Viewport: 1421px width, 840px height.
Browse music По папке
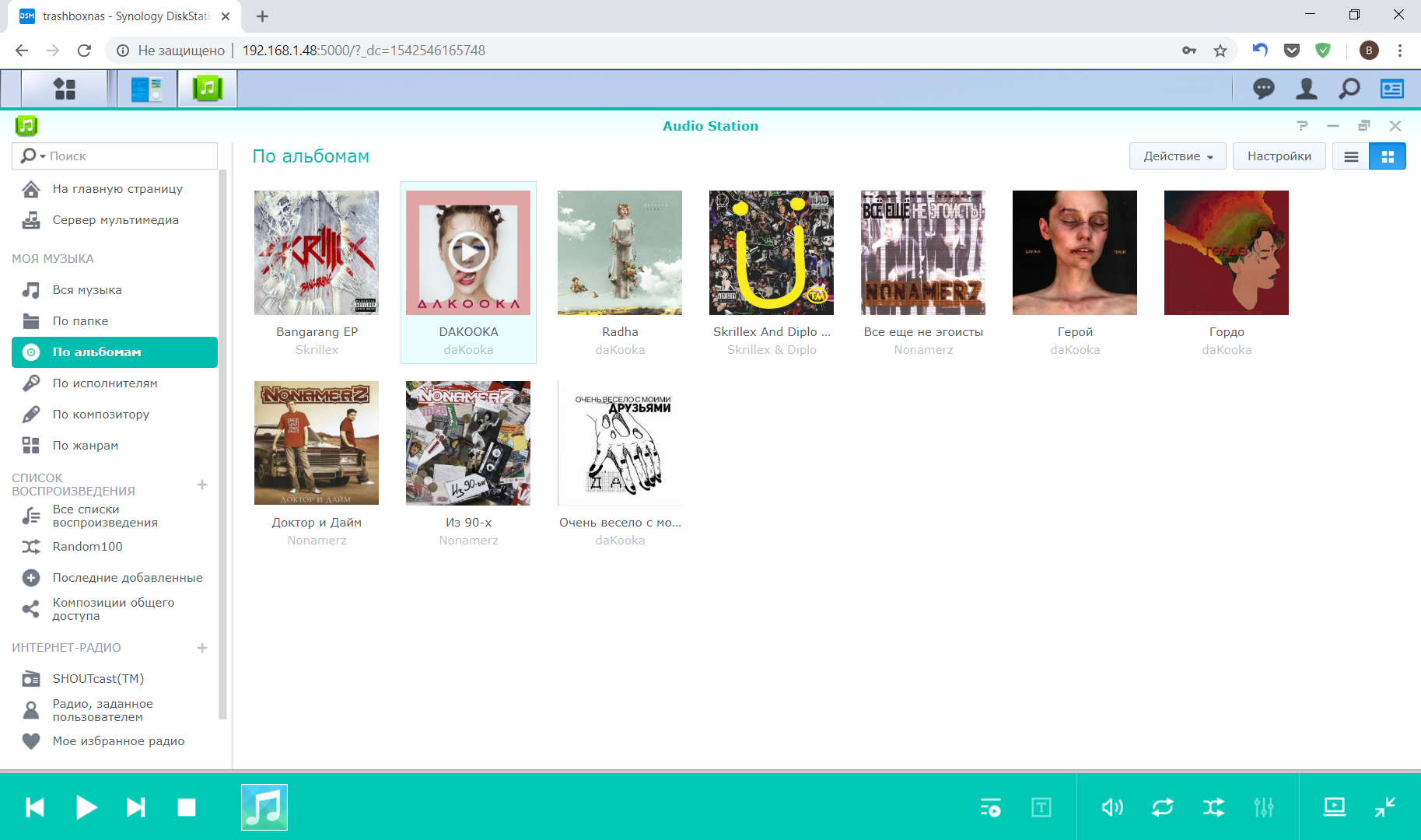coord(115,321)
